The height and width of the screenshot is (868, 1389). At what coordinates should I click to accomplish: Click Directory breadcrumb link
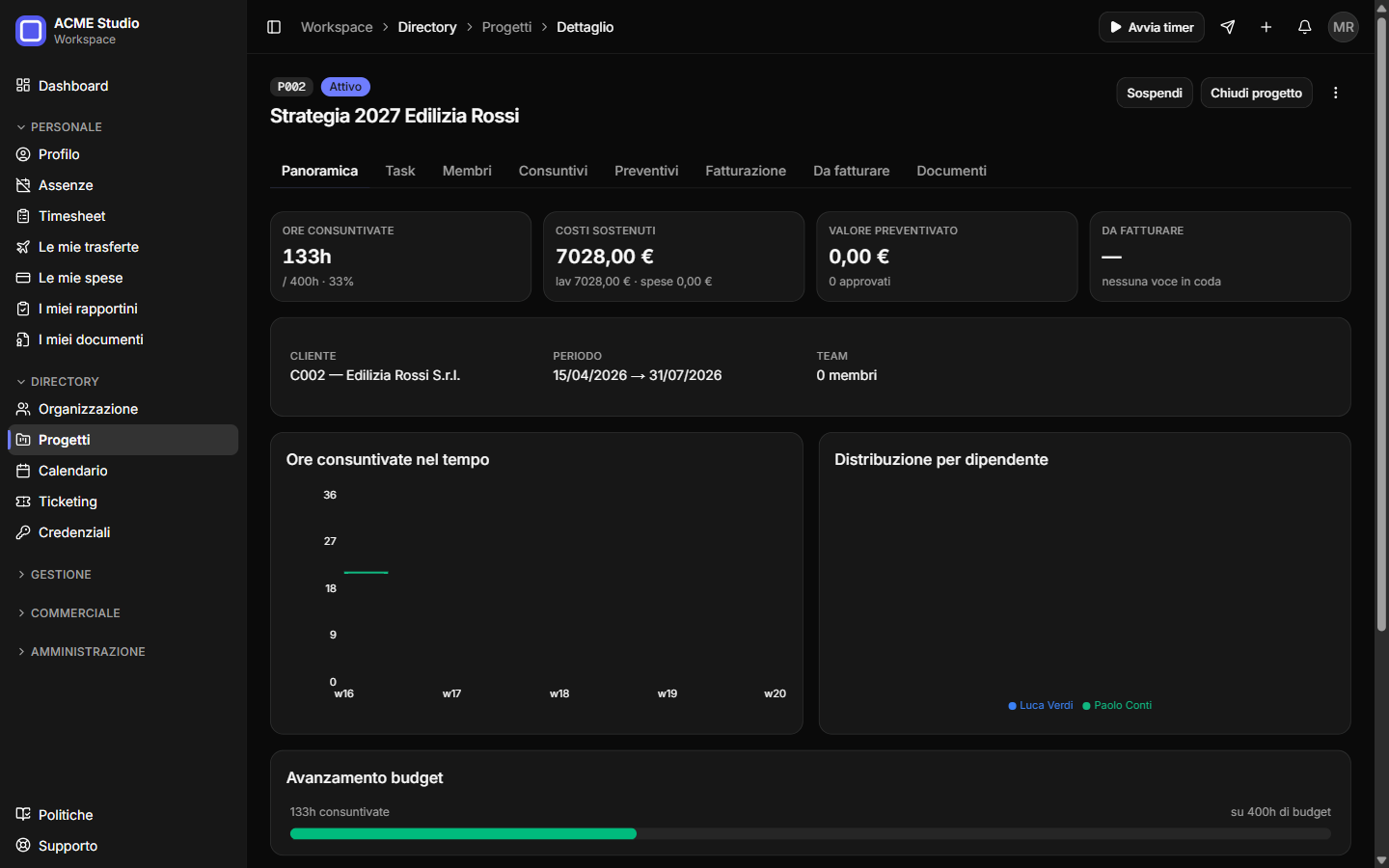coord(427,27)
